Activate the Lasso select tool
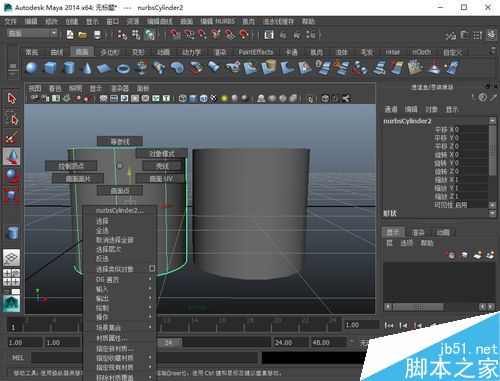 tap(12, 118)
